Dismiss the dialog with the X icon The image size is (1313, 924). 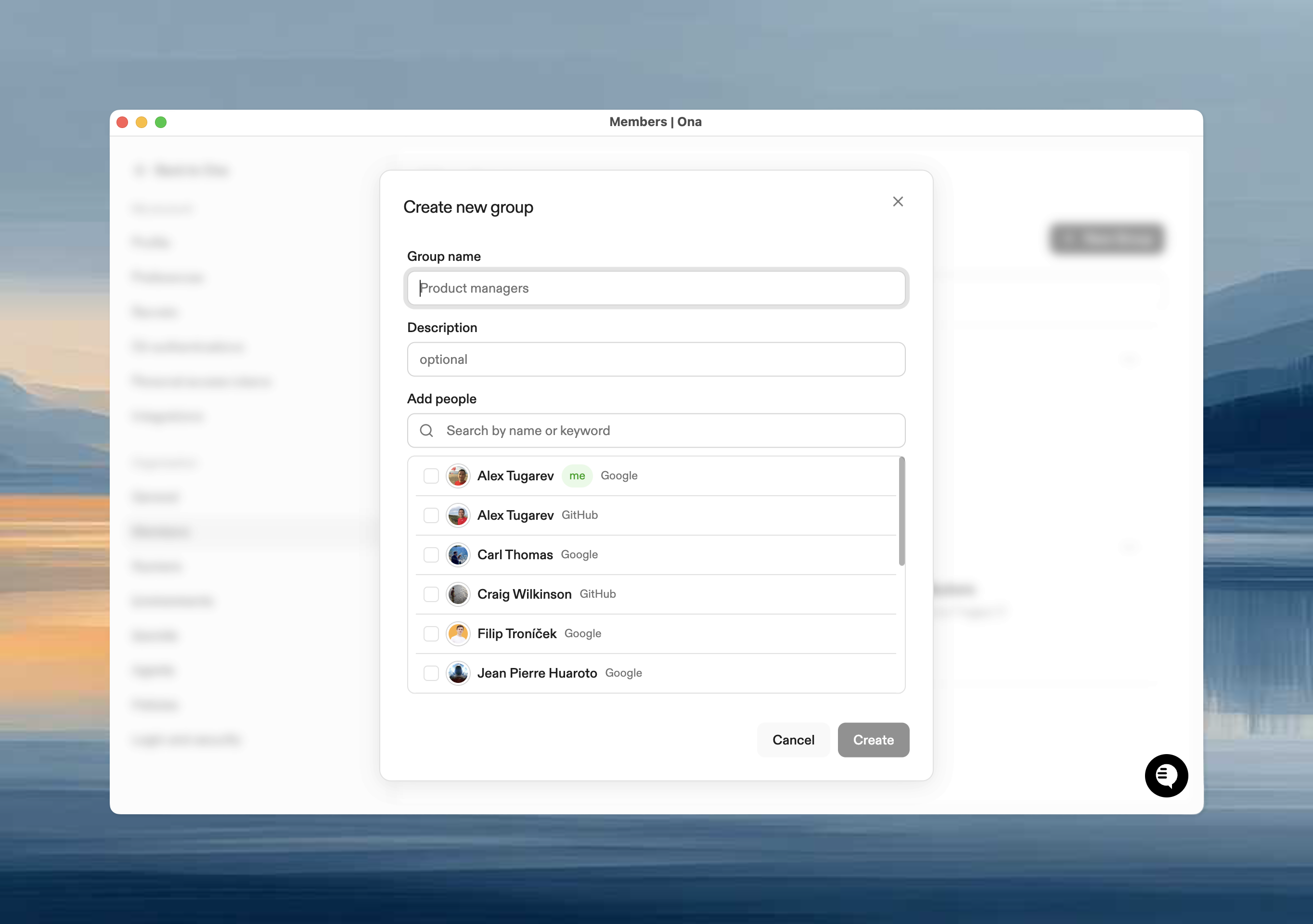pos(897,201)
